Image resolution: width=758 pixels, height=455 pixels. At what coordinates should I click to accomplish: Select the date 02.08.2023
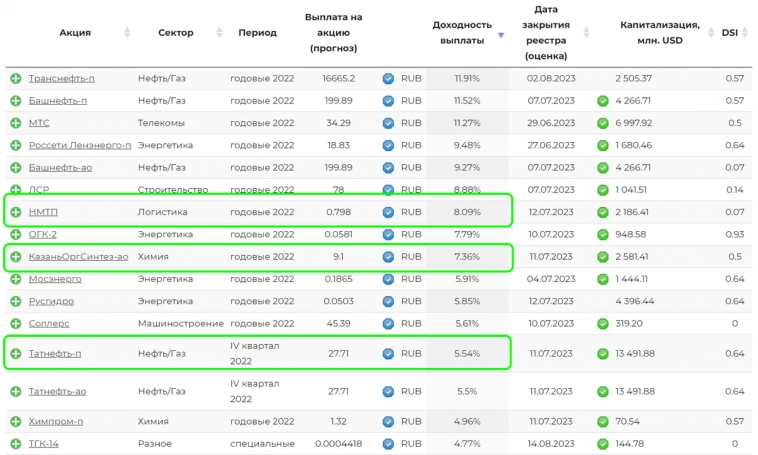click(551, 78)
